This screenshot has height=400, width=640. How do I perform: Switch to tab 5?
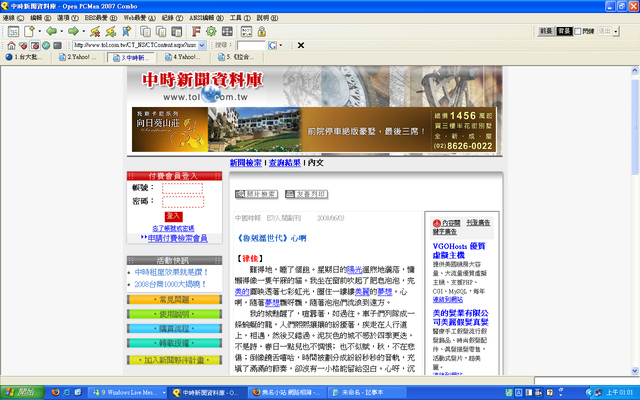(x=237, y=57)
